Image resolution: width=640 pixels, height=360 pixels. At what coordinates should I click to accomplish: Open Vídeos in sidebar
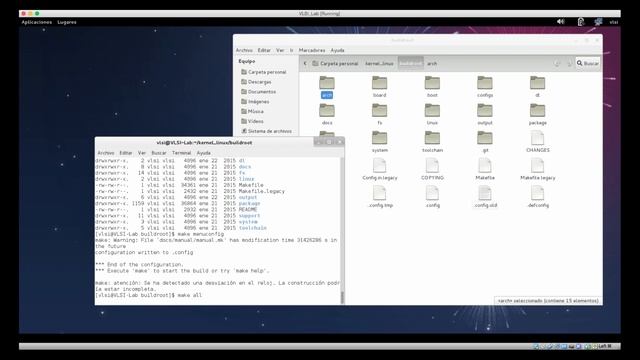coord(252,121)
